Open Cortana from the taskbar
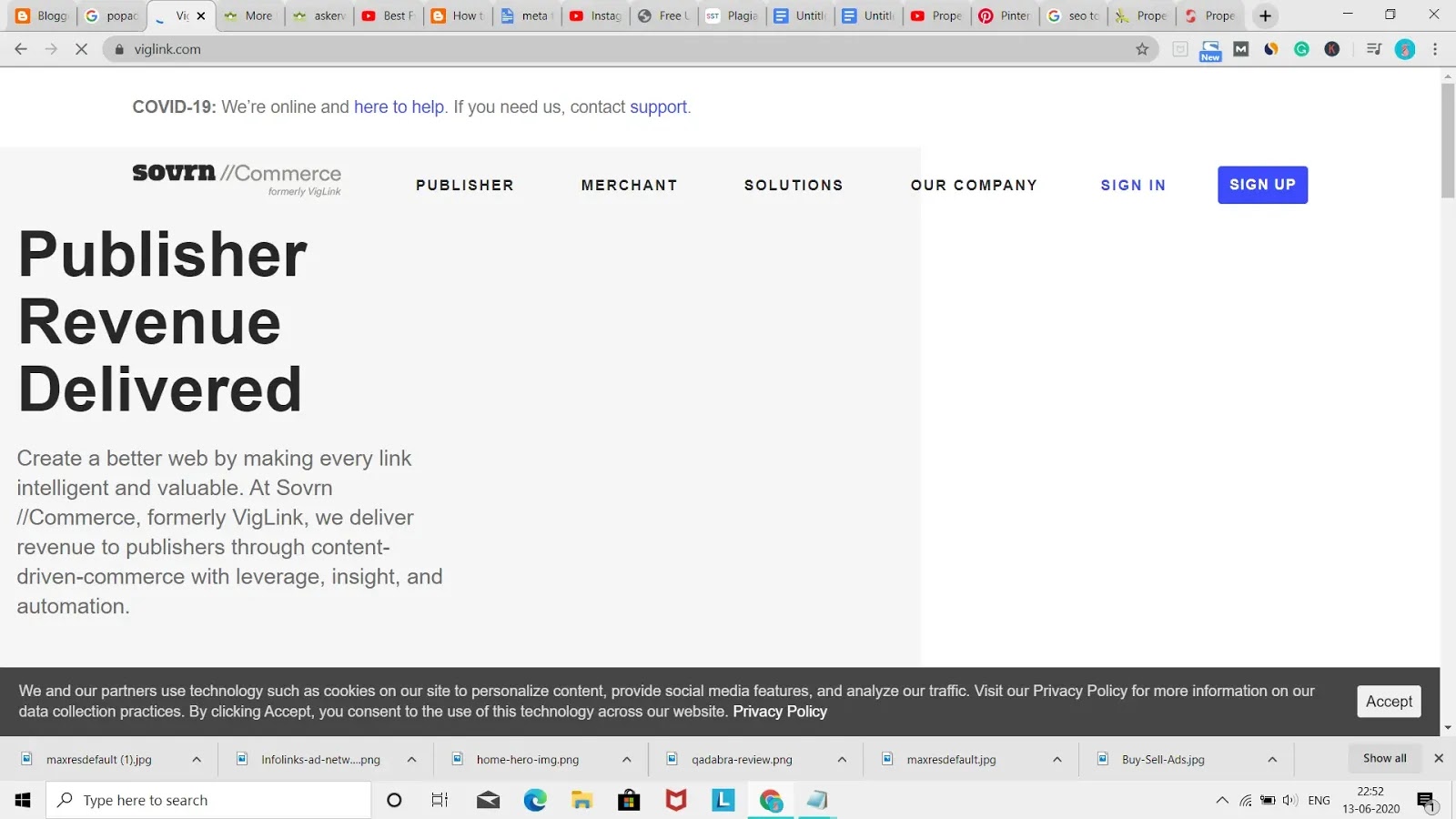Screen dimensions: 1456x819 tap(394, 800)
